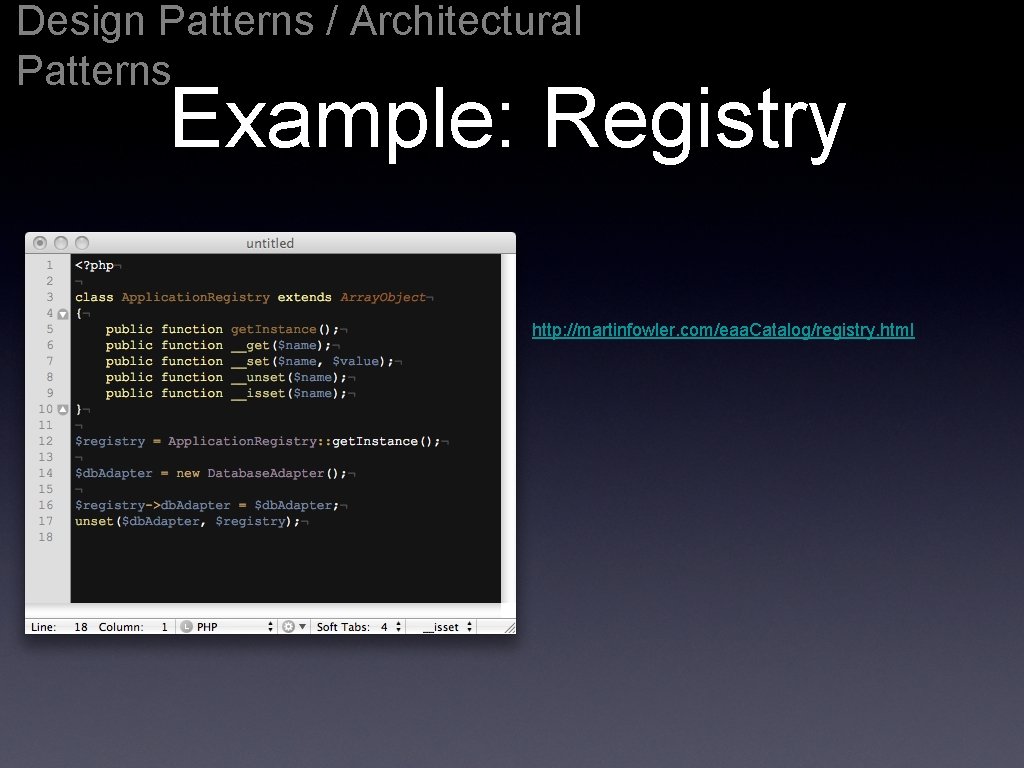Viewport: 1024px width, 768px height.
Task: Click the untitled window title
Action: [x=270, y=243]
